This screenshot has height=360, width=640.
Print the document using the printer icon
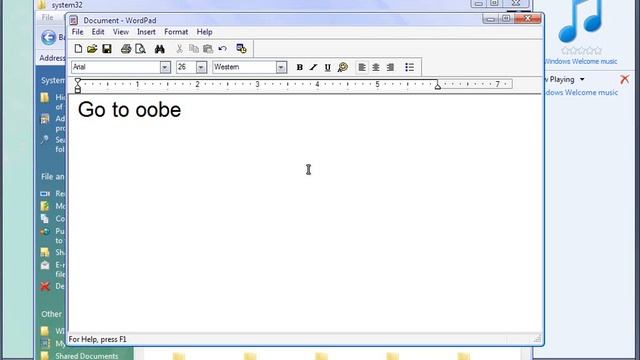(x=126, y=49)
